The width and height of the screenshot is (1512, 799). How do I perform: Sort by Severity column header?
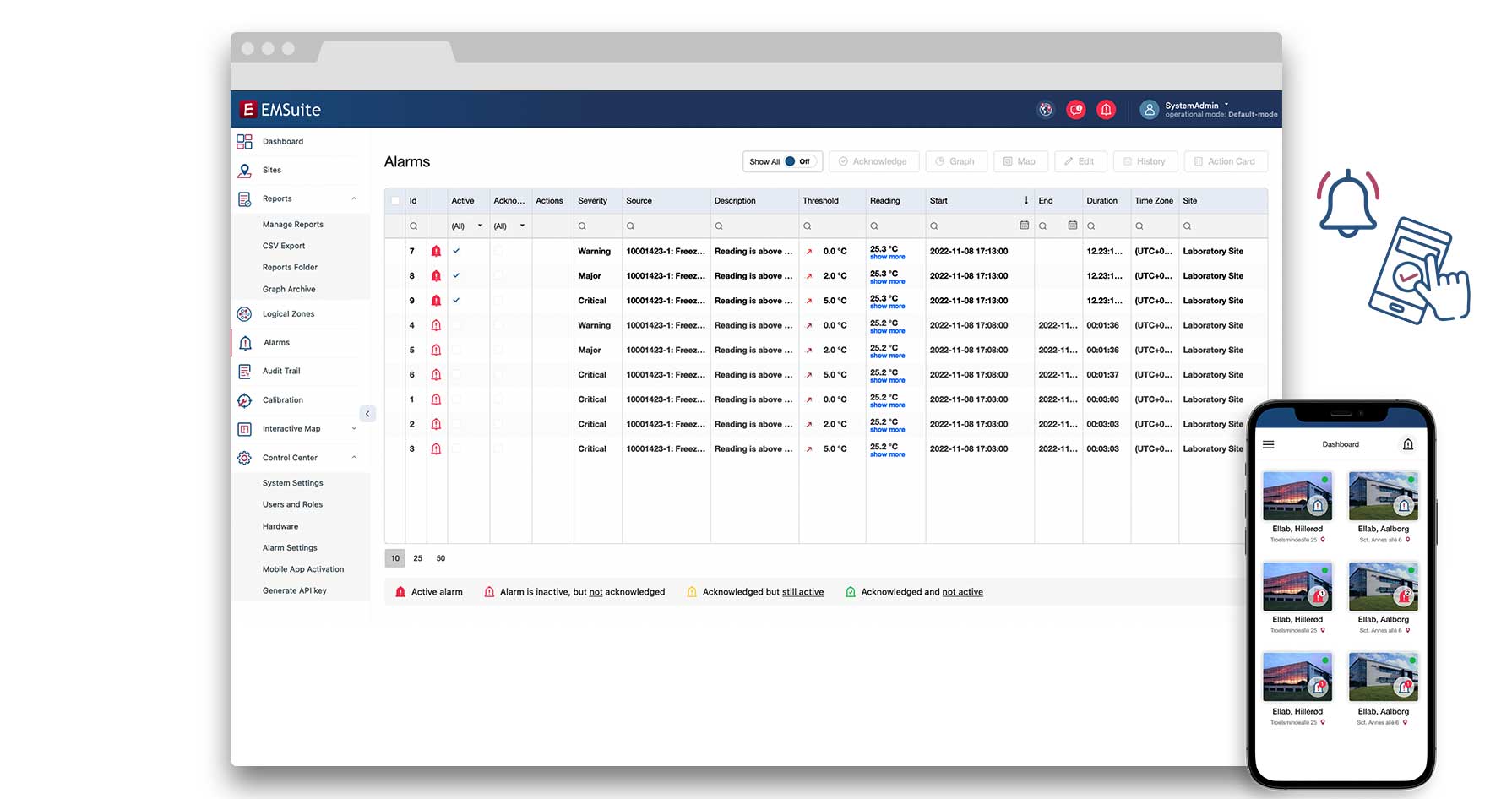592,201
